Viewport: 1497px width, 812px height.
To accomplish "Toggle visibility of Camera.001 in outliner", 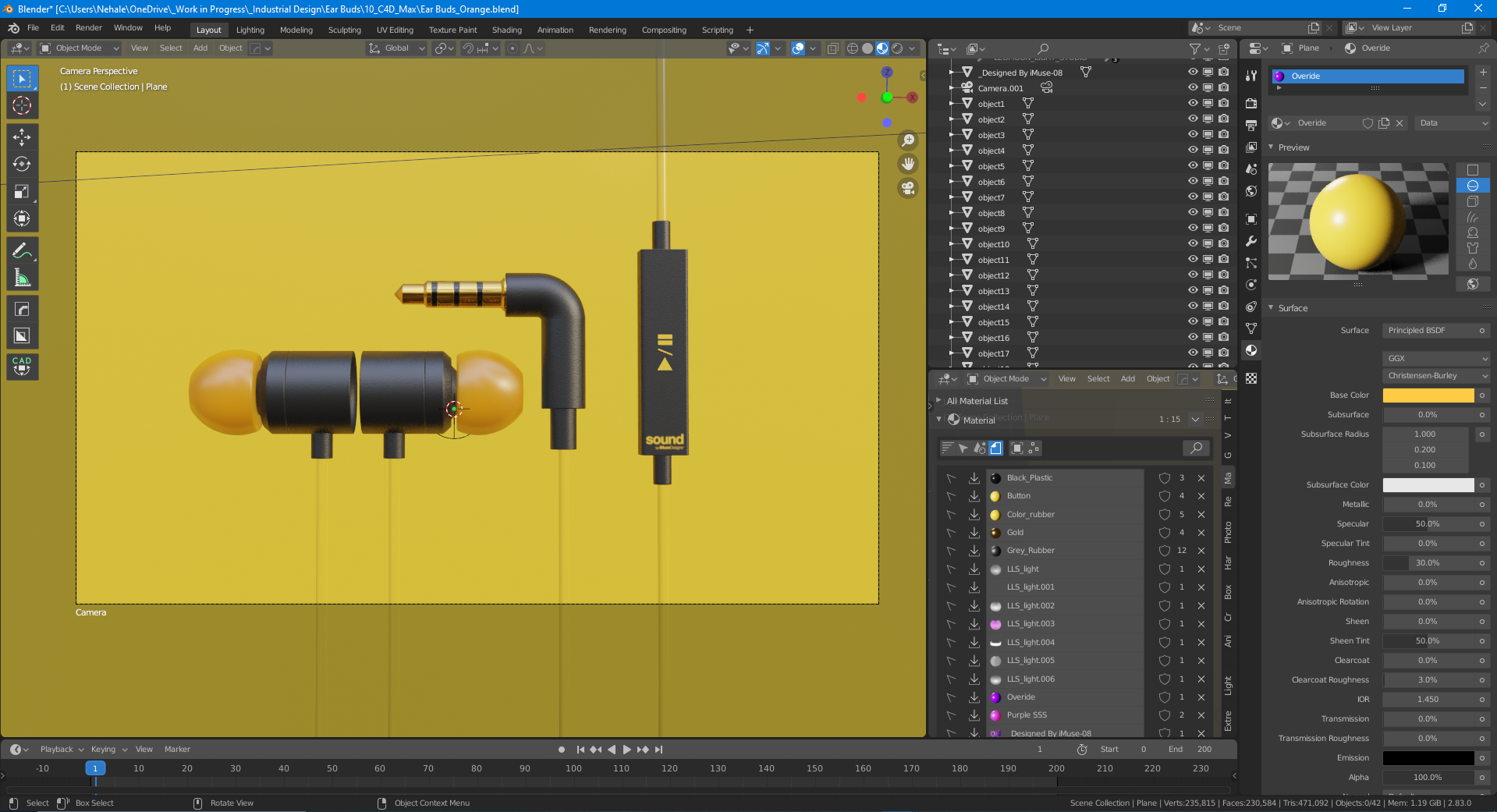I will coord(1192,87).
